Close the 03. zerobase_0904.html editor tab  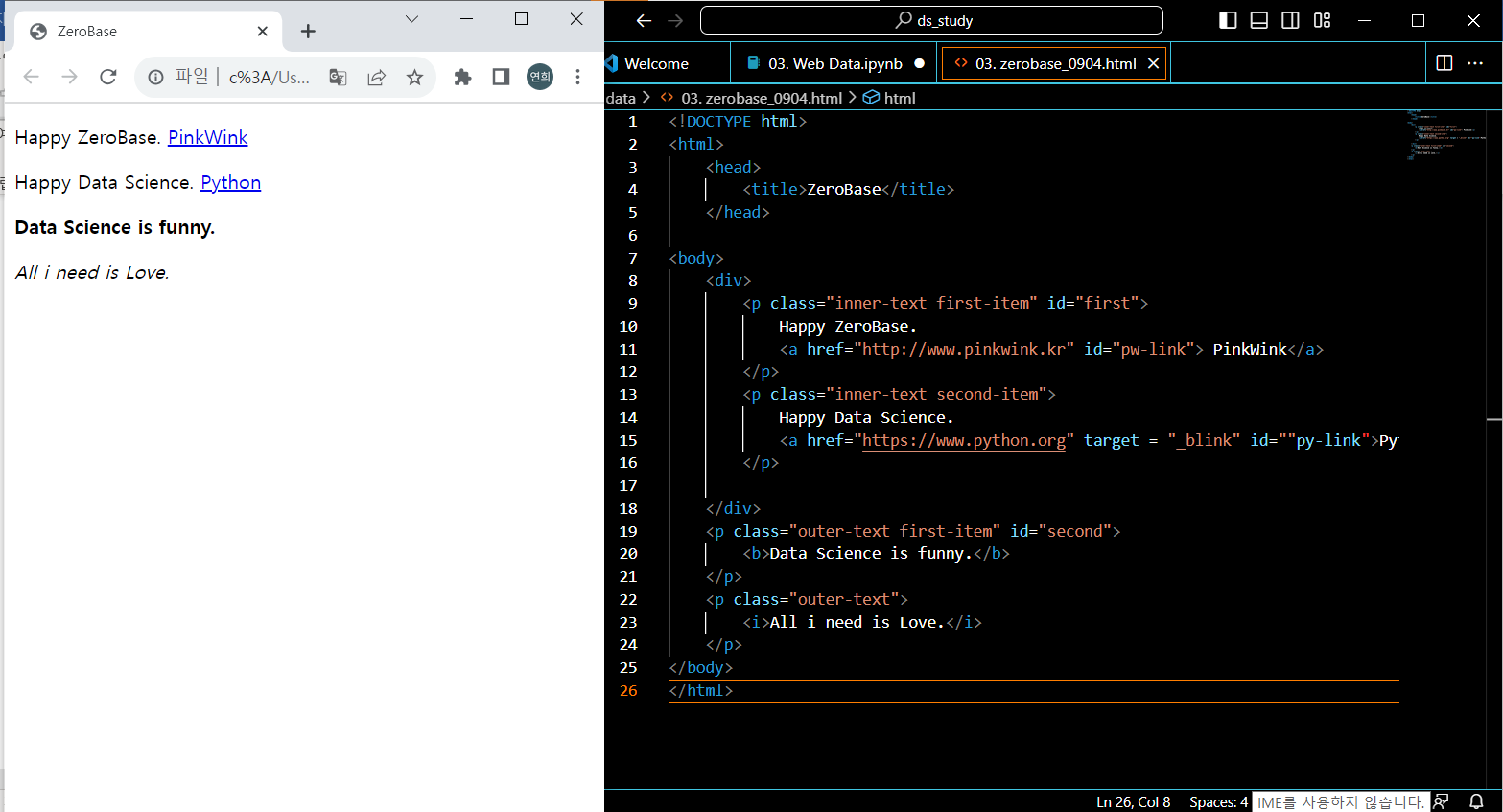pos(1154,63)
